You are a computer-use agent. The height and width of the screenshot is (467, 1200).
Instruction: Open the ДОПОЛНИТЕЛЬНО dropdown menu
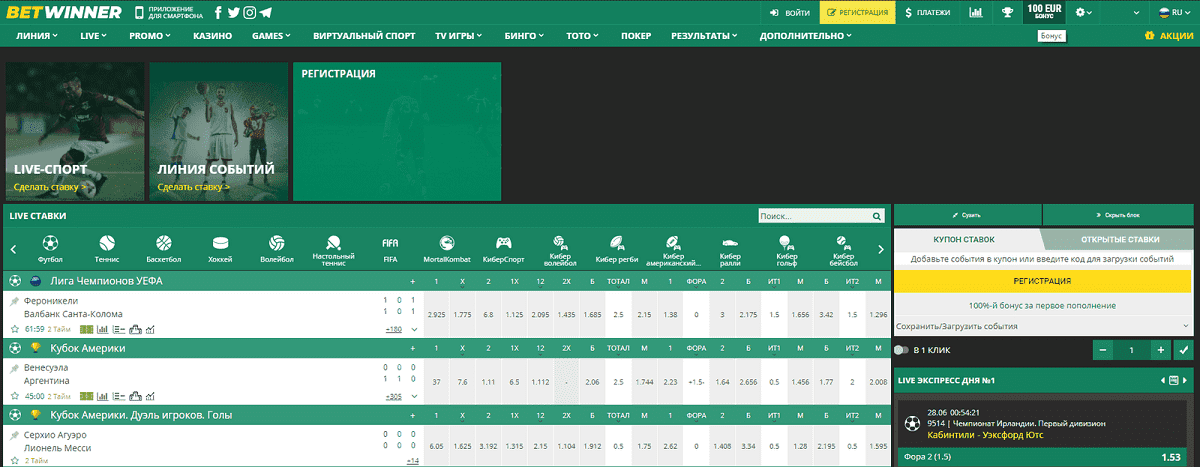pyautogui.click(x=806, y=36)
